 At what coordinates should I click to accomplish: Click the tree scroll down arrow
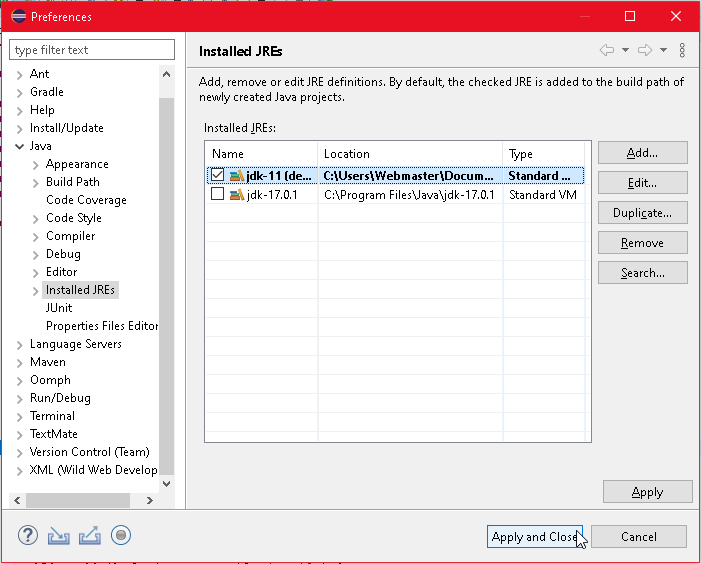coord(166,484)
